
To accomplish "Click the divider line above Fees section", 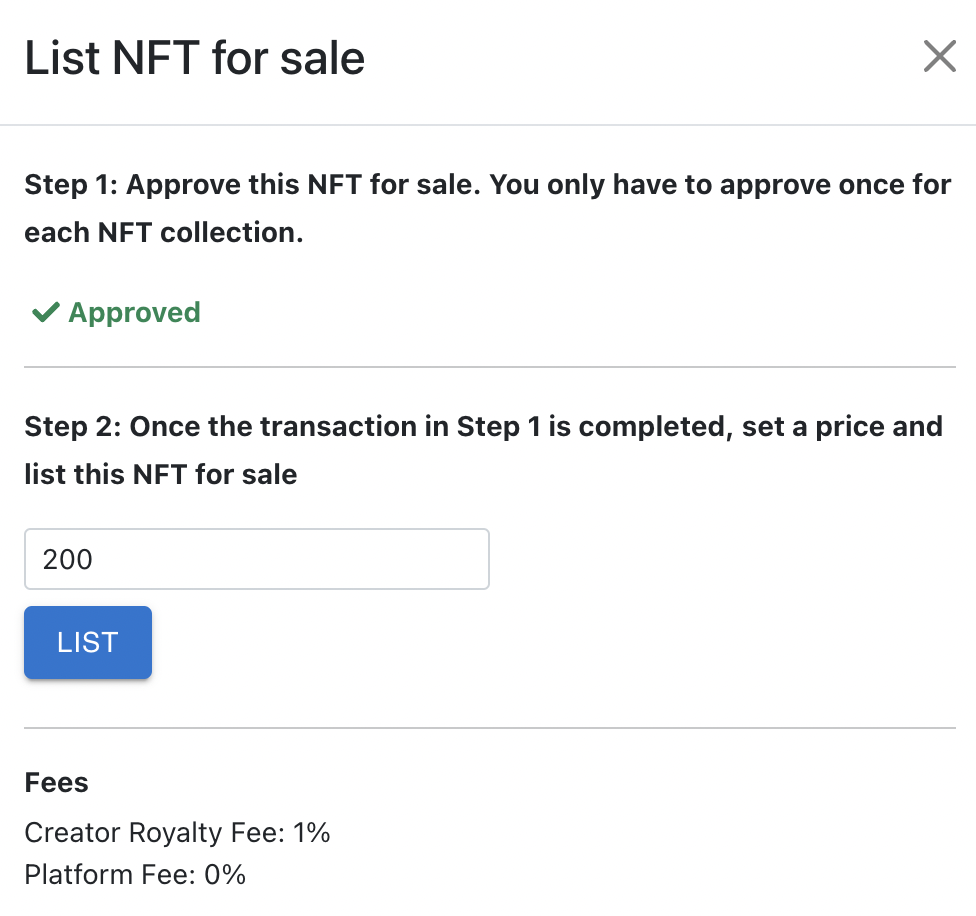I will click(488, 728).
